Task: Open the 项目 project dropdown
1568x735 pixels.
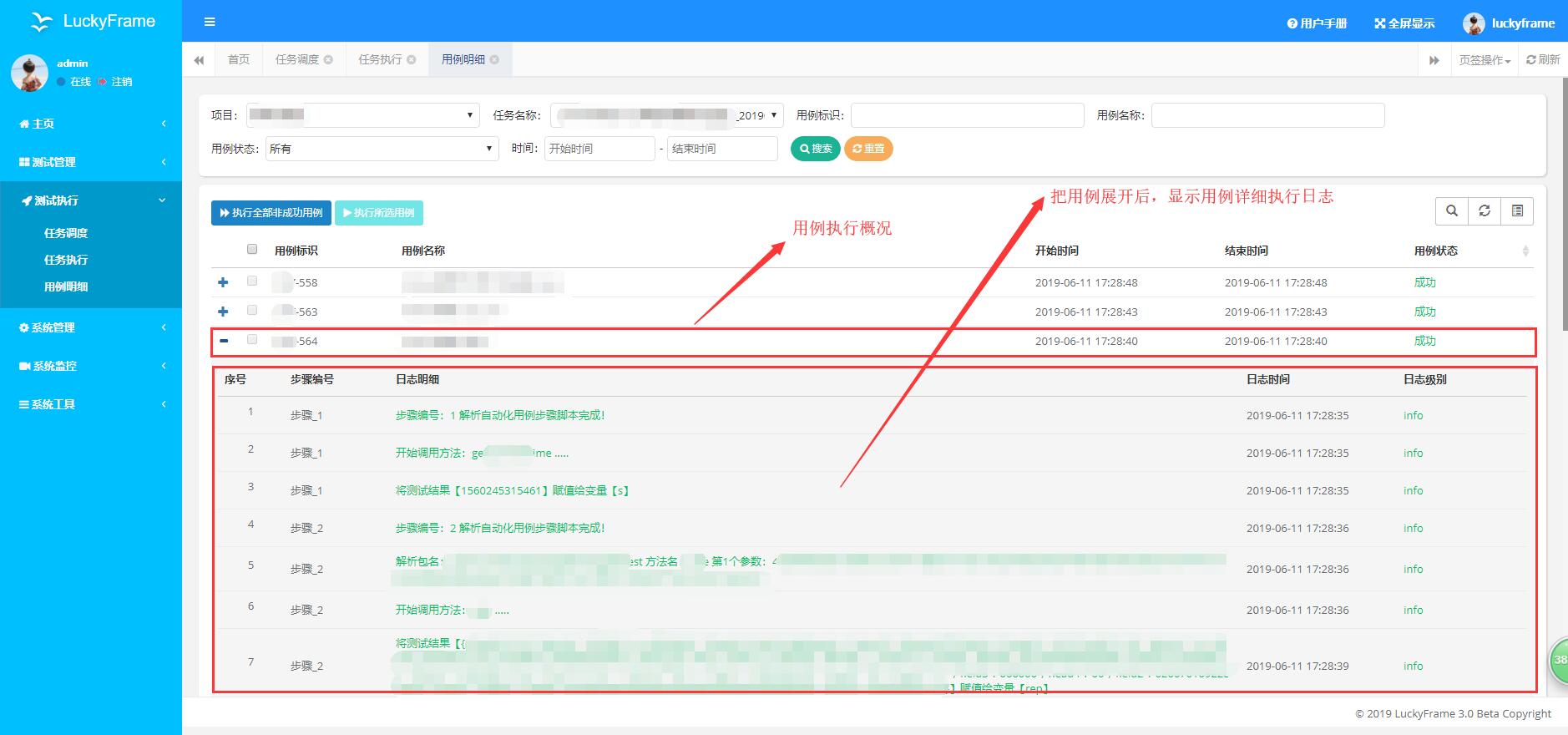Action: click(x=362, y=115)
